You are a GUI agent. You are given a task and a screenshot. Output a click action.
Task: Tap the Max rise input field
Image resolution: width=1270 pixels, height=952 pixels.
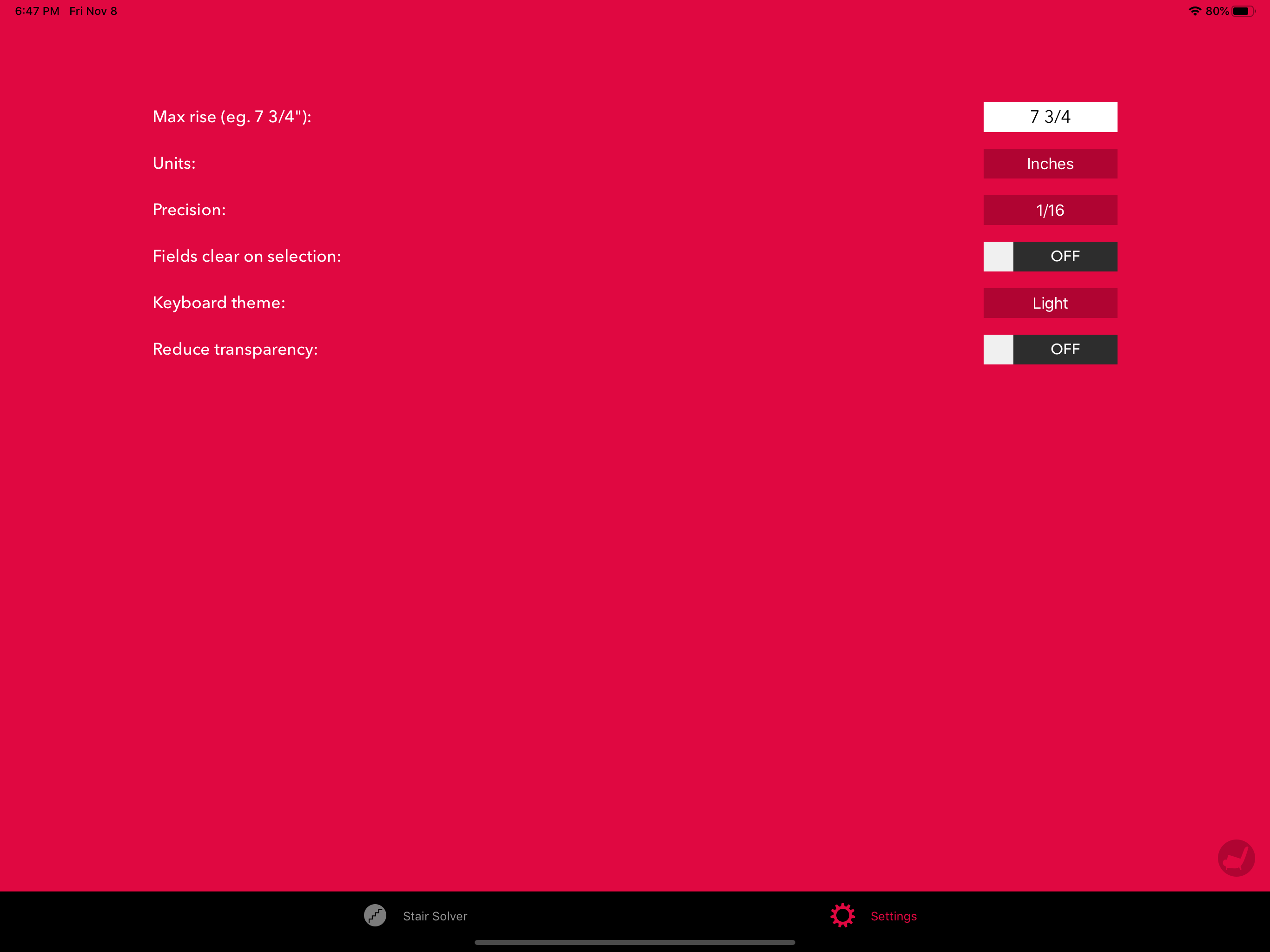pos(1050,117)
